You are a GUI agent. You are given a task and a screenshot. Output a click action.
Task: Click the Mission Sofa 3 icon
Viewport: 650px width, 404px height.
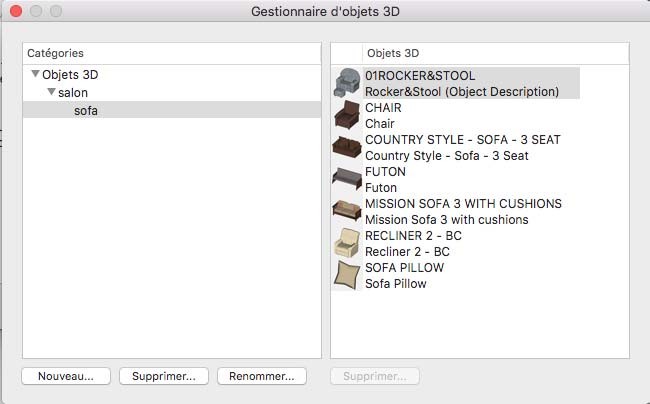(x=346, y=211)
